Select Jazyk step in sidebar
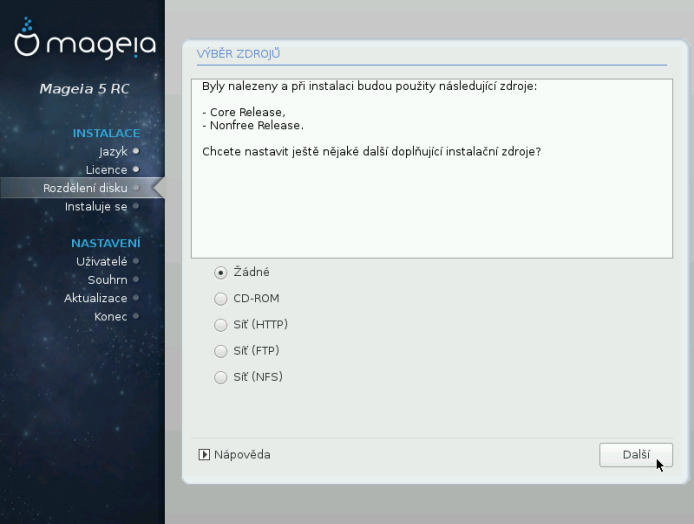694x524 pixels. [x=113, y=151]
